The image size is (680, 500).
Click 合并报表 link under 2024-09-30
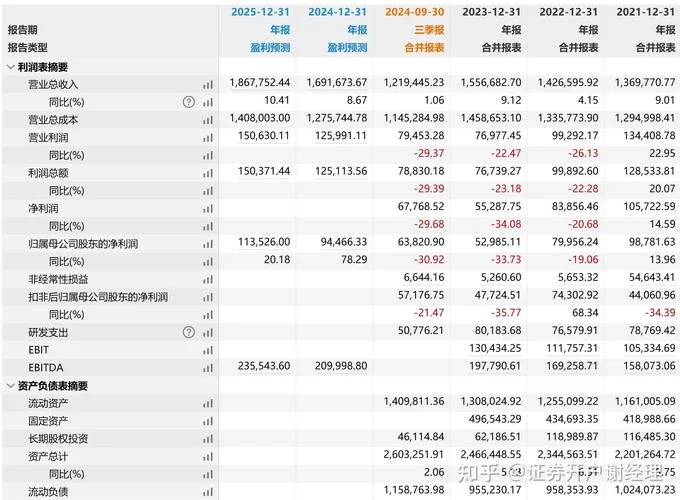point(425,48)
